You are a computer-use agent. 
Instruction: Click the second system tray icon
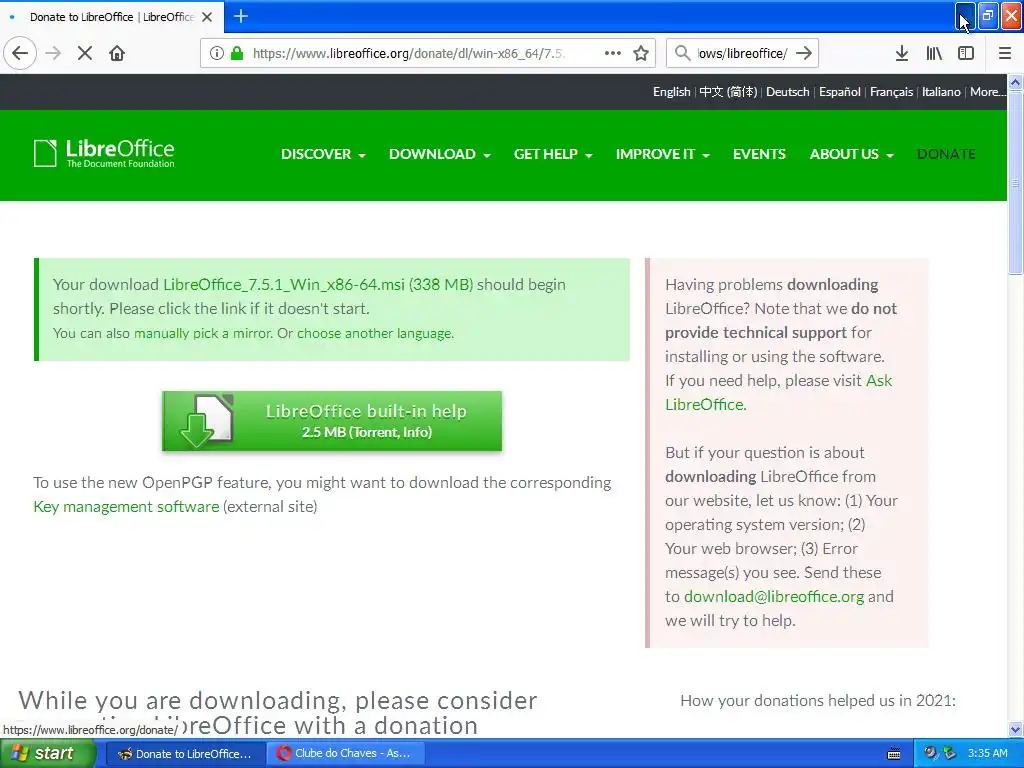(950, 753)
